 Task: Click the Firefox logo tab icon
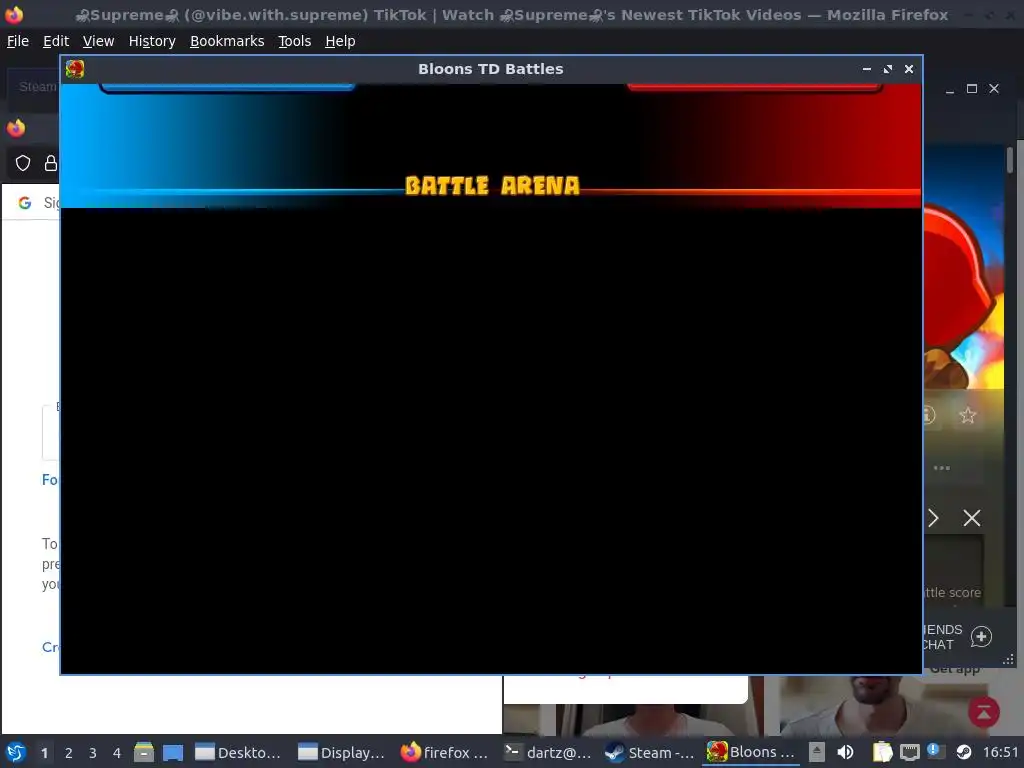[16, 128]
